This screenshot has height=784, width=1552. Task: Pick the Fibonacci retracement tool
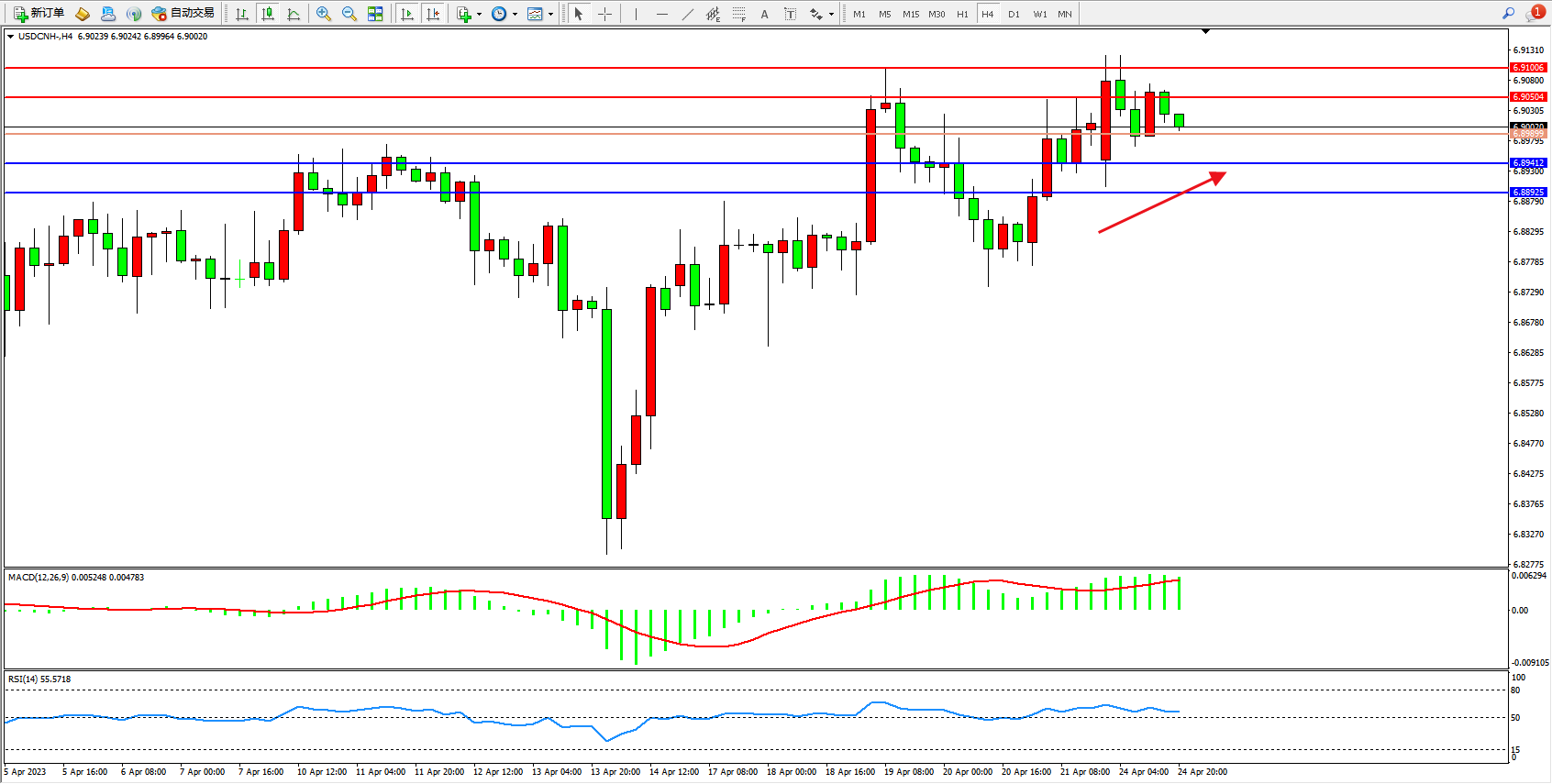738,14
